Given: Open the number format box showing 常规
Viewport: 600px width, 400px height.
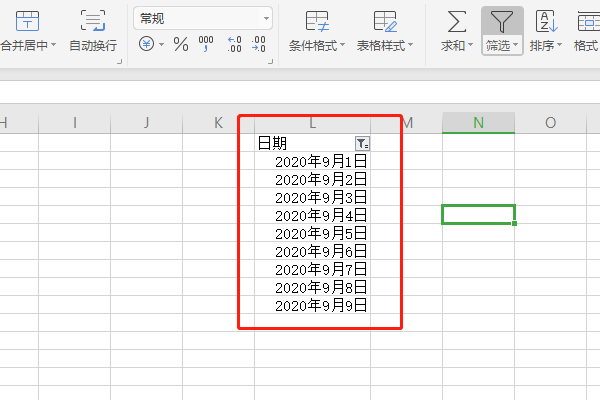Looking at the screenshot, I should tap(203, 18).
